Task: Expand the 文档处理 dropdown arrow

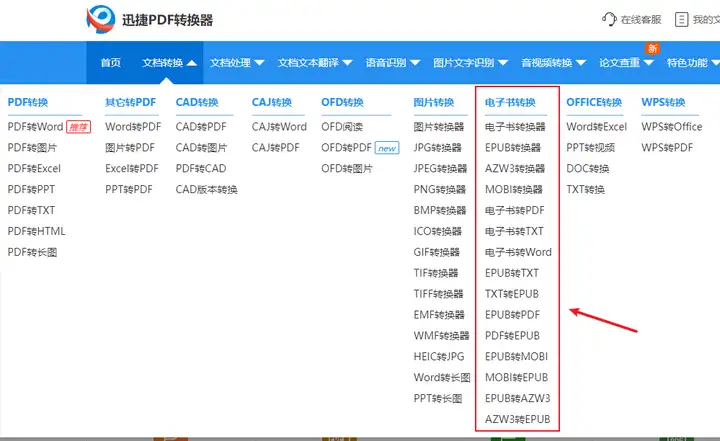Action: [x=259, y=63]
